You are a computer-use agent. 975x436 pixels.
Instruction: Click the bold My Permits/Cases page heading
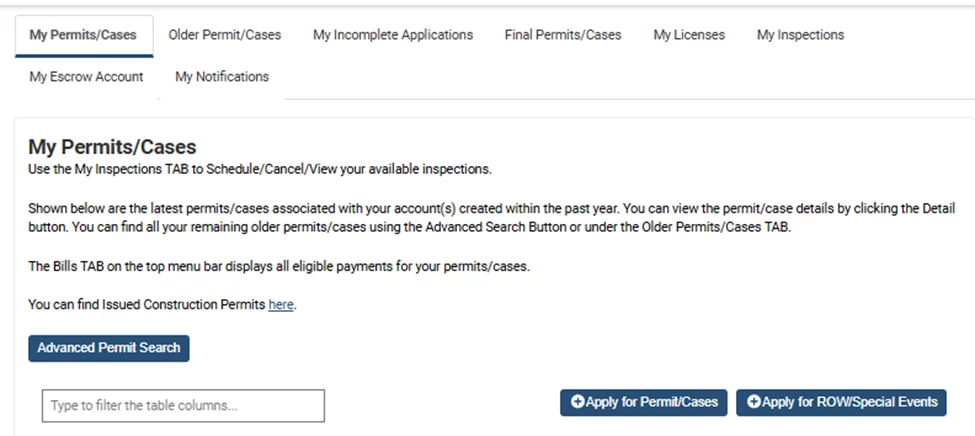[x=112, y=148]
